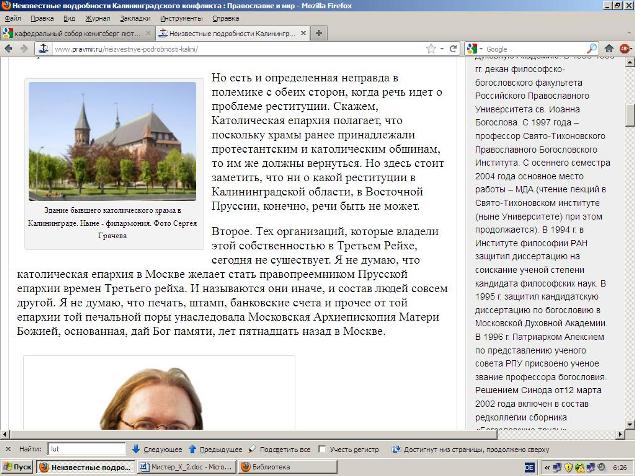
Task: Switch to Firefox Неизвестные подро taskbar button
Action: click(x=85, y=467)
